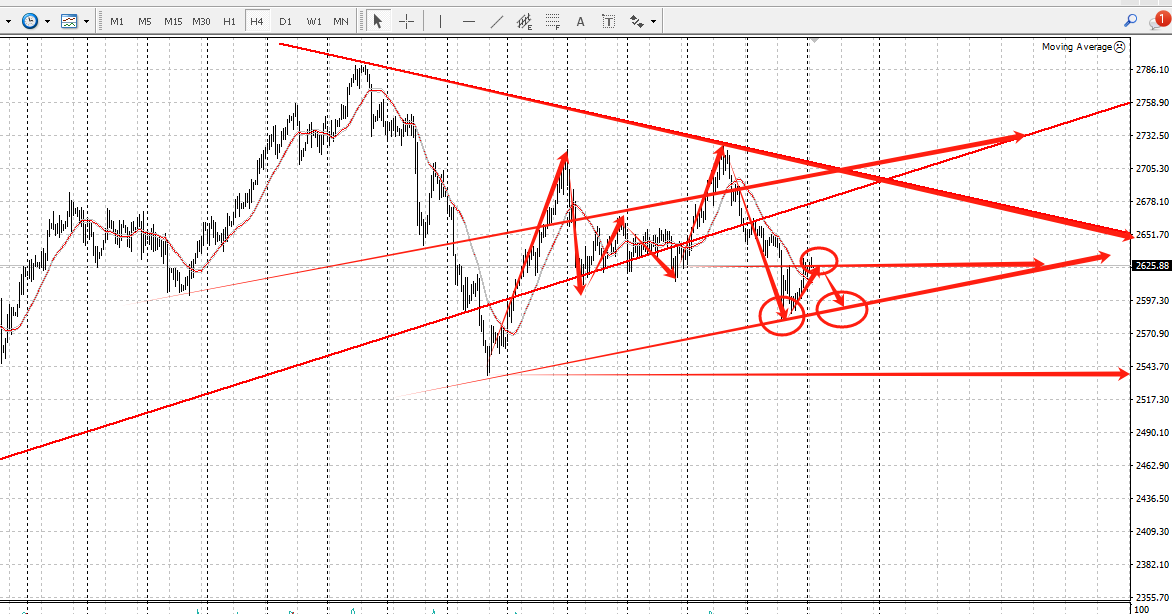Click the 2490.10 price scale value
This screenshot has height=614, width=1172.
(1152, 432)
